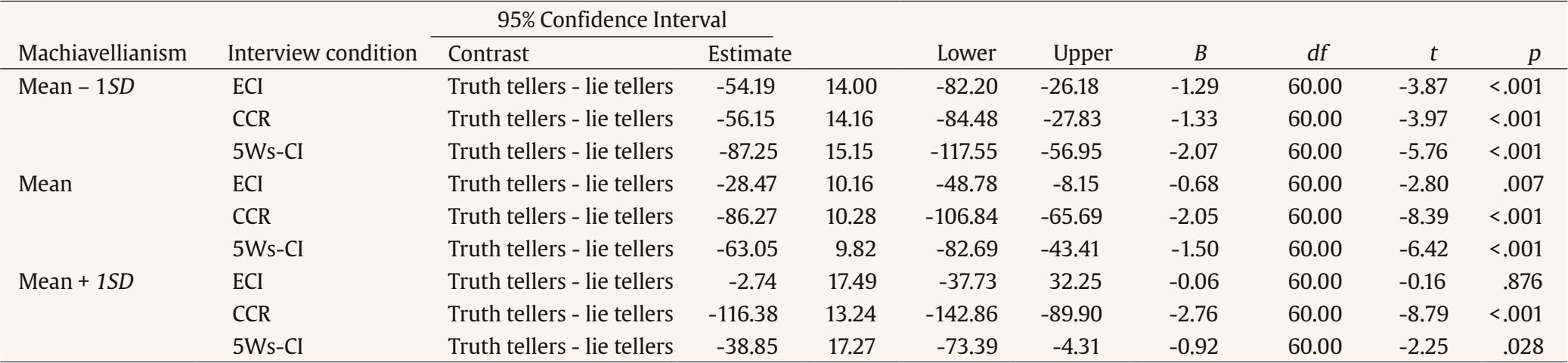Click the estimate value -116.38
1568x363 pixels.
(742, 314)
